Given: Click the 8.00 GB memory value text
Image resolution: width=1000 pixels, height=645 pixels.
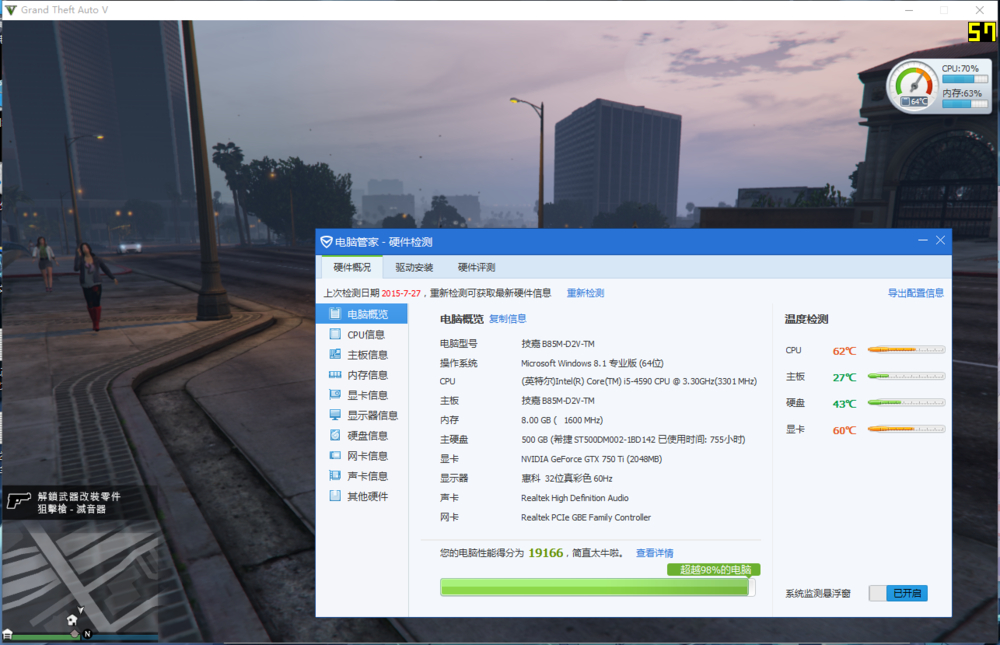Looking at the screenshot, I should [x=562, y=420].
